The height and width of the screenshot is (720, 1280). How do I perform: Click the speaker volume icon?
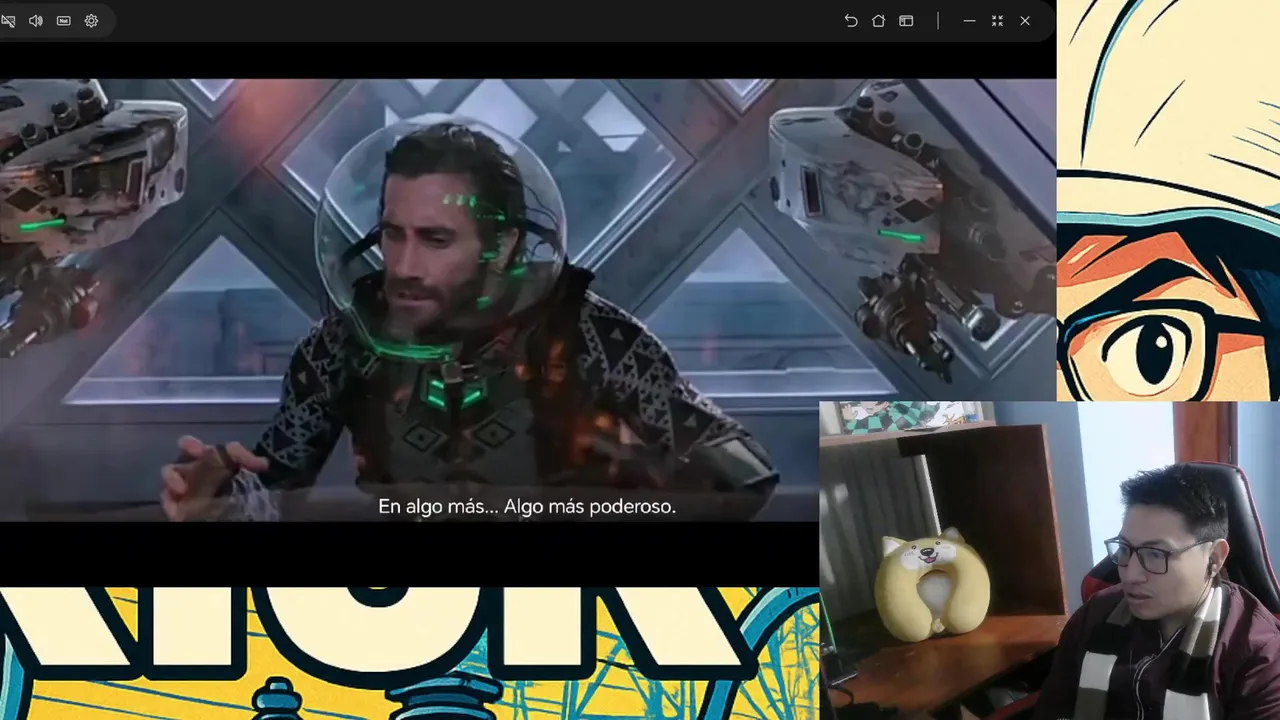point(36,21)
